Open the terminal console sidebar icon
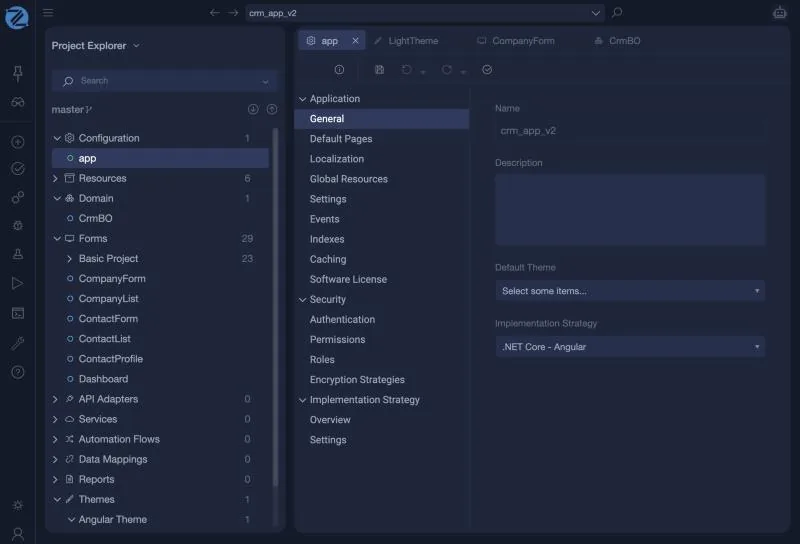Image resolution: width=800 pixels, height=544 pixels. click(18, 313)
